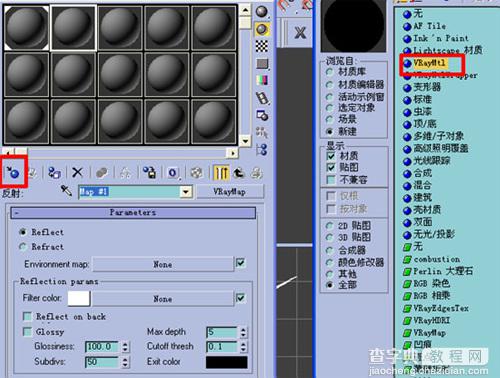Click Assign Material to Selection icon
The height and width of the screenshot is (378, 500).
click(x=54, y=173)
